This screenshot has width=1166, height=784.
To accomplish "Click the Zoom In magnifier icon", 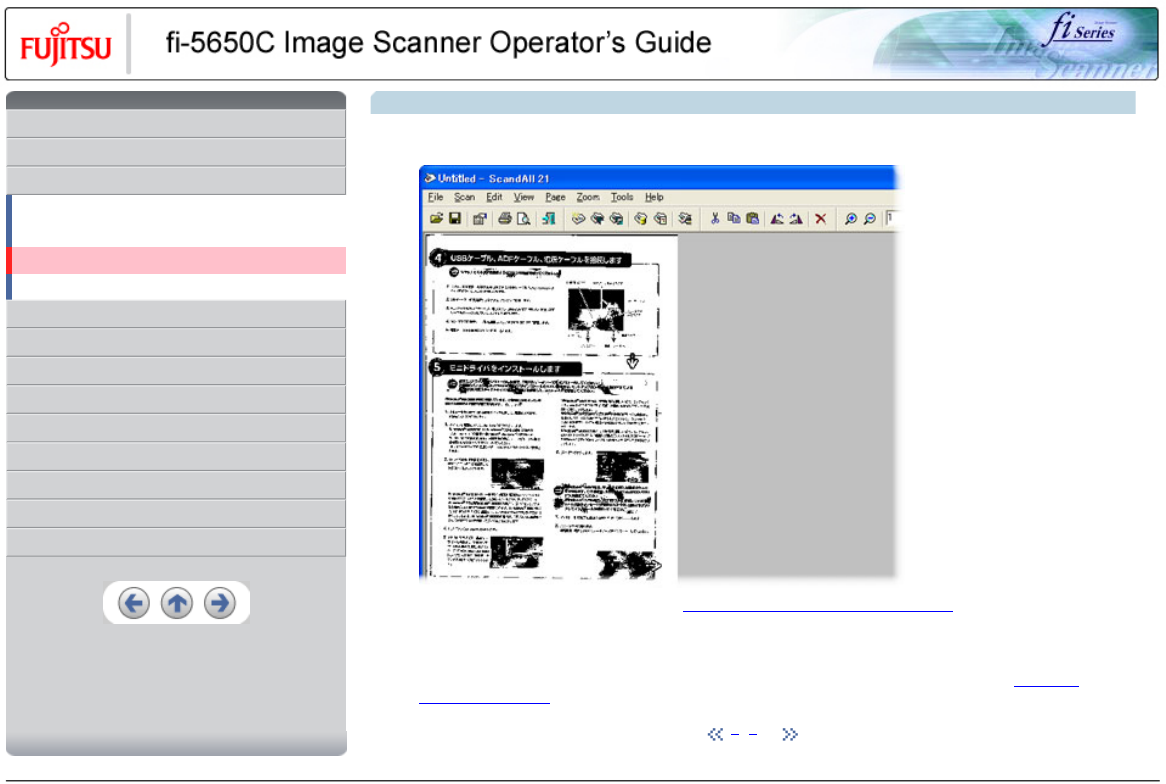I will coord(850,219).
